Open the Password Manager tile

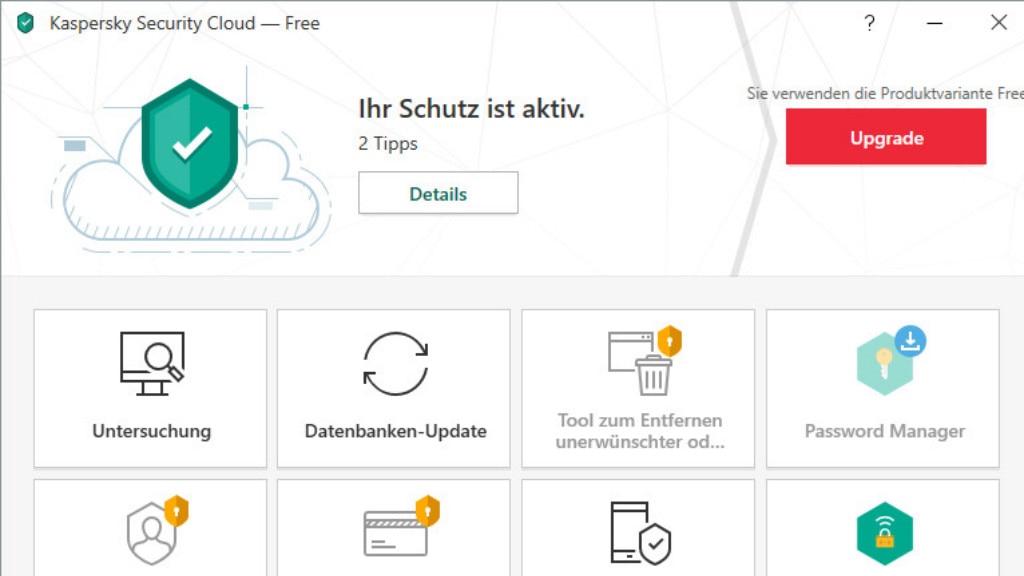point(882,388)
